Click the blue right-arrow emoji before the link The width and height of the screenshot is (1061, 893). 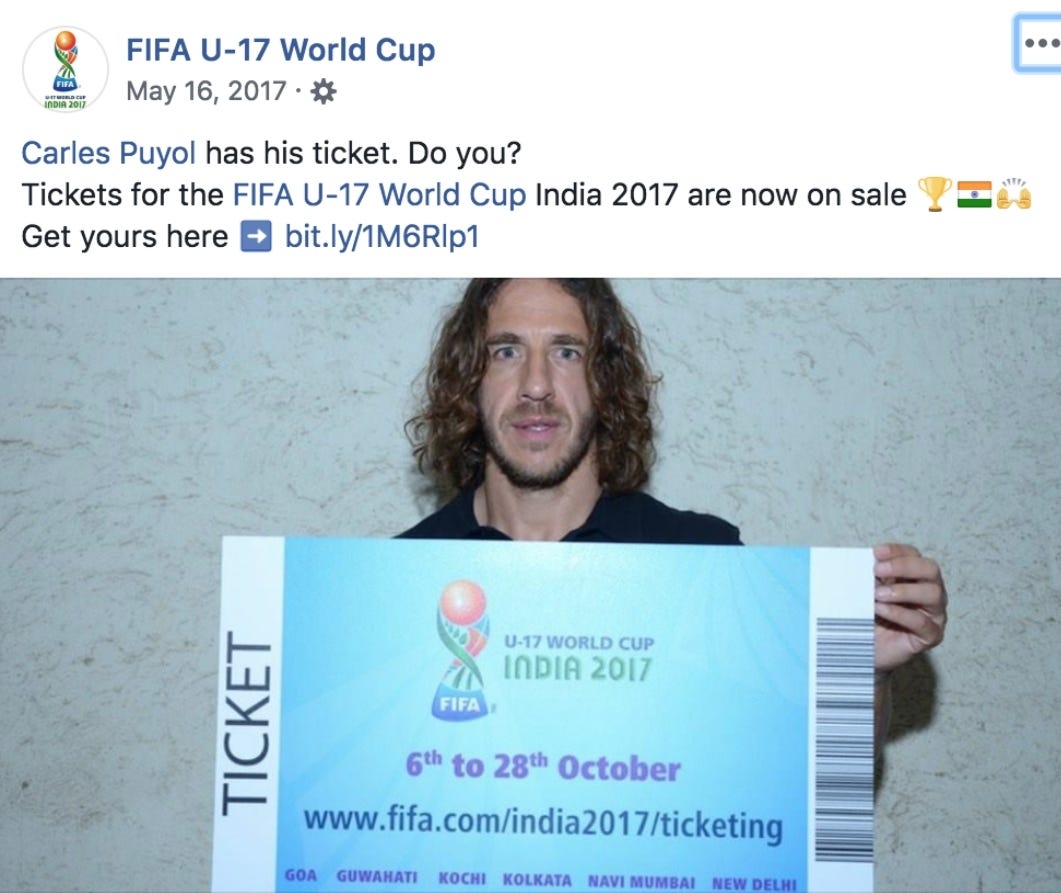pos(256,237)
